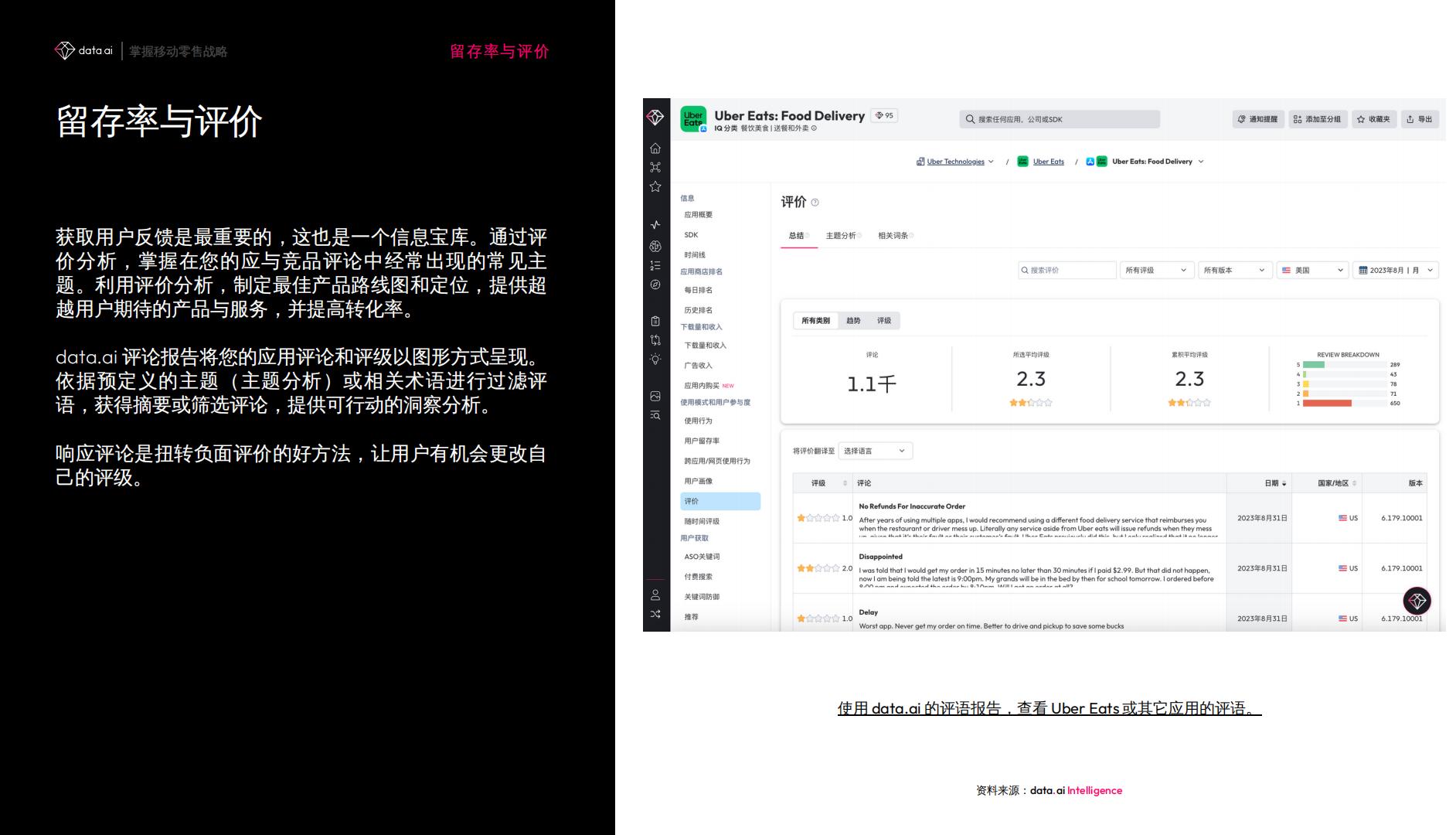Viewport: 1456px width, 835px height.
Task: Open the image gallery icon in the sidebar
Action: point(655,396)
